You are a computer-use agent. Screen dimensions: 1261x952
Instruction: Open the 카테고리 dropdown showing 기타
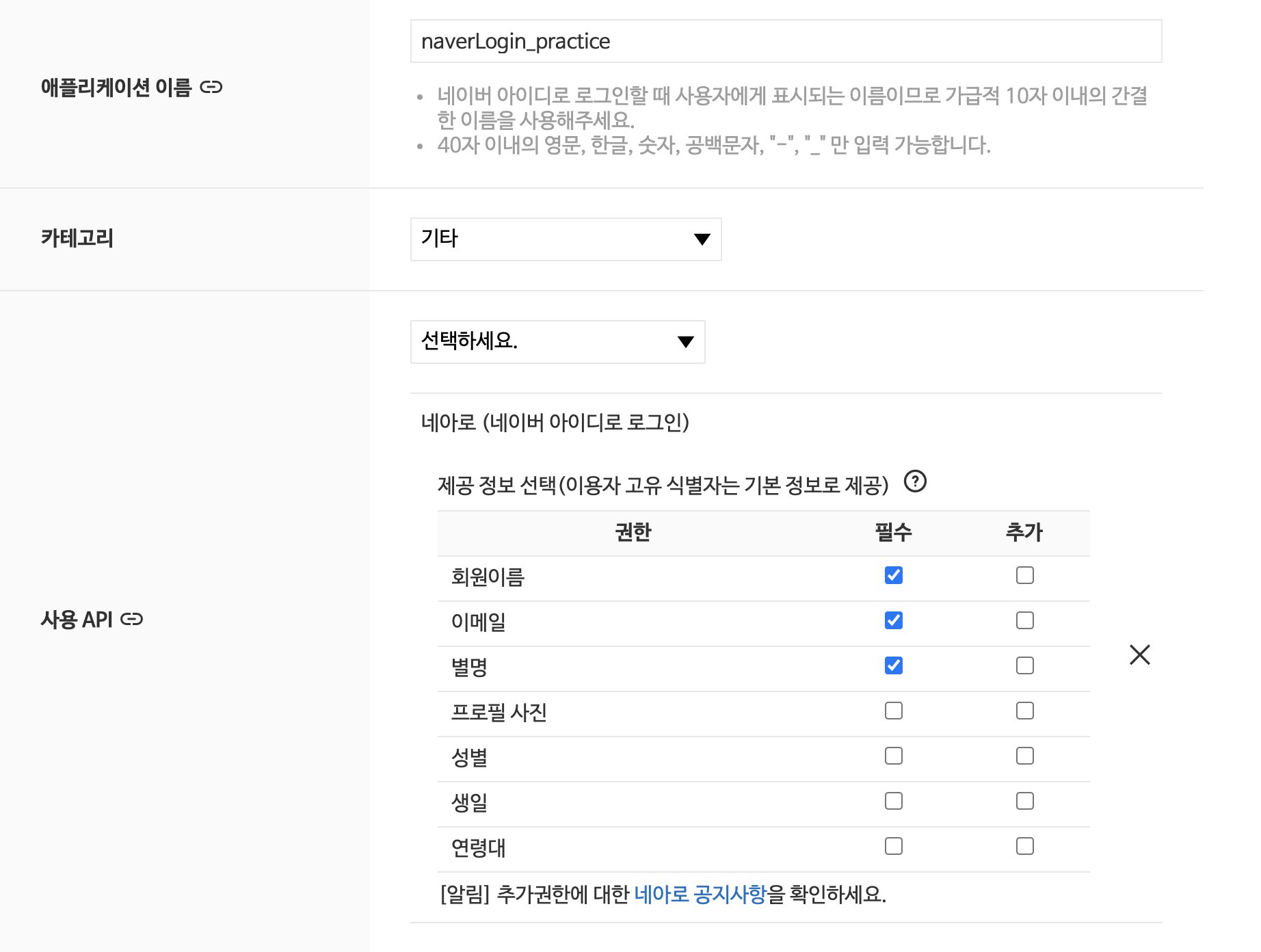(566, 239)
